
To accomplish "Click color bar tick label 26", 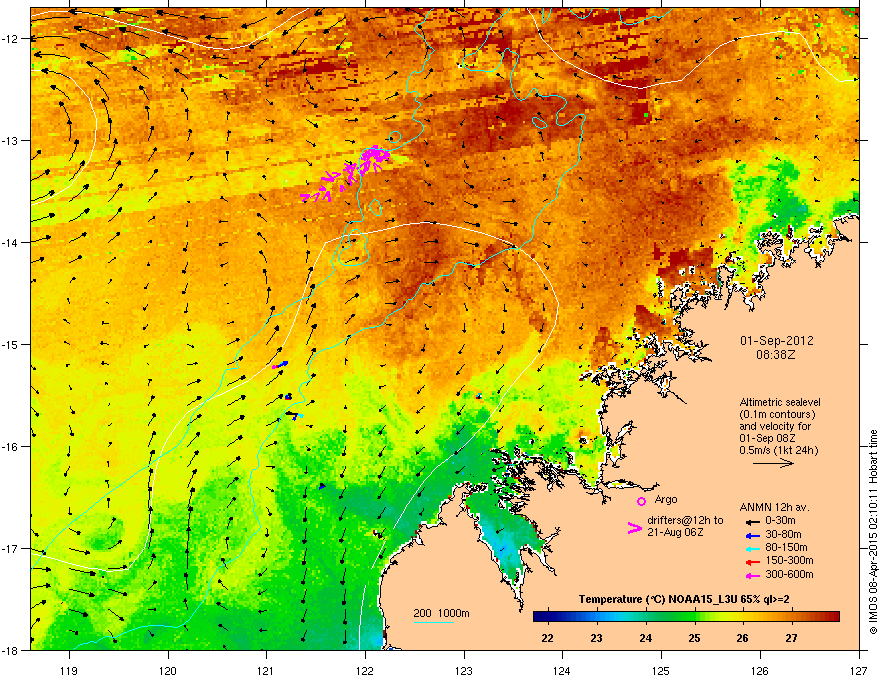I will pos(742,638).
